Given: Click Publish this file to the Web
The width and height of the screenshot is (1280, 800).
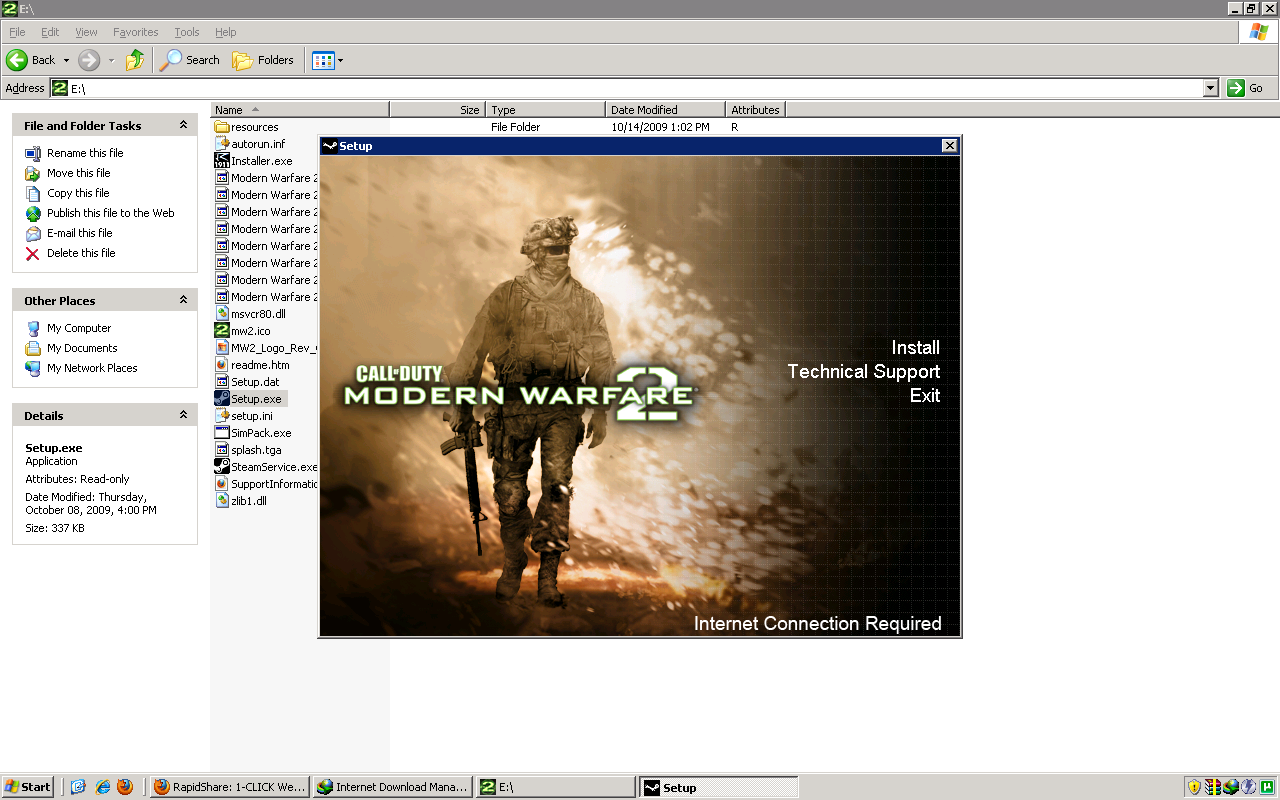Looking at the screenshot, I should point(111,213).
